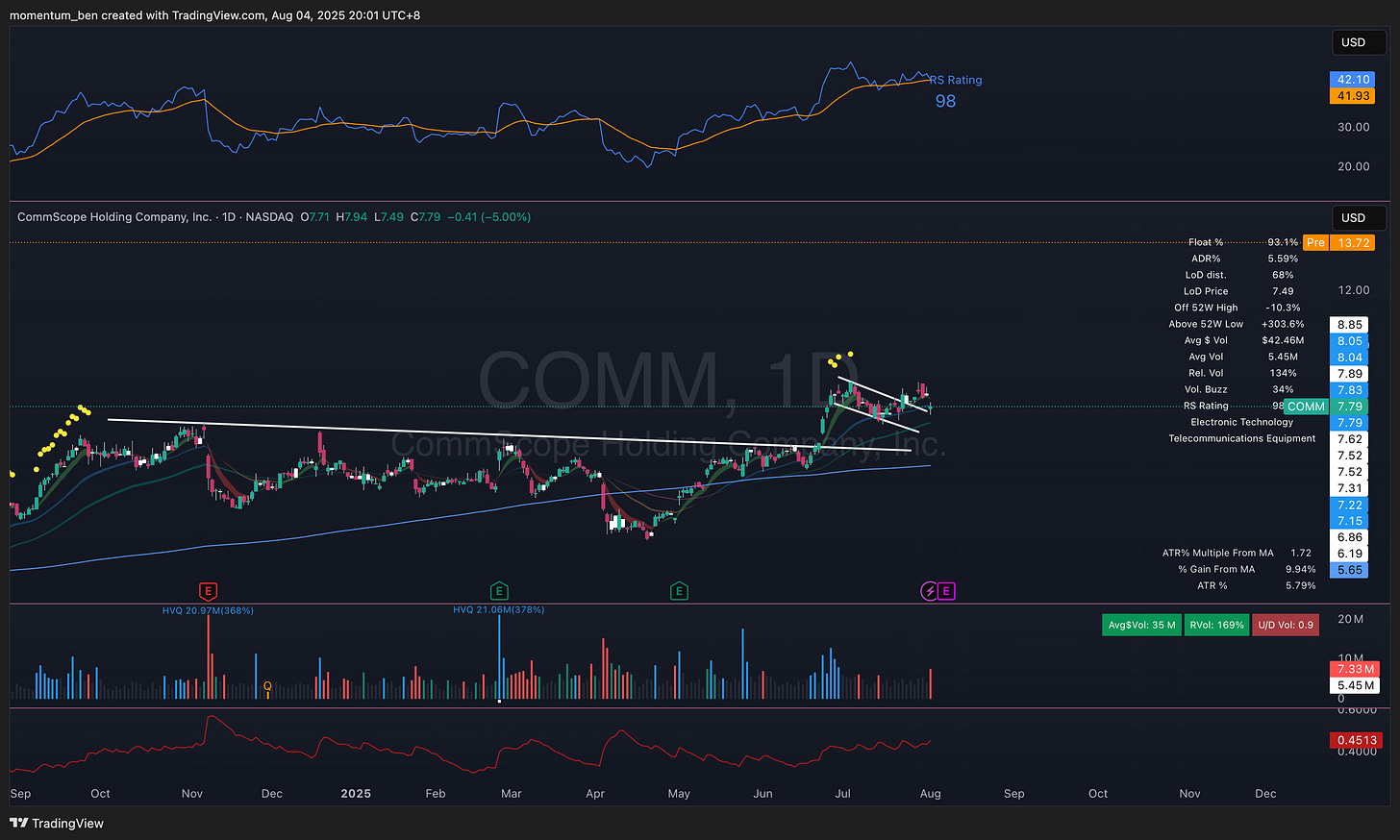Click the Rel. Vol 134% stats row
Viewport: 1400px width, 840px height.
tap(1243, 373)
